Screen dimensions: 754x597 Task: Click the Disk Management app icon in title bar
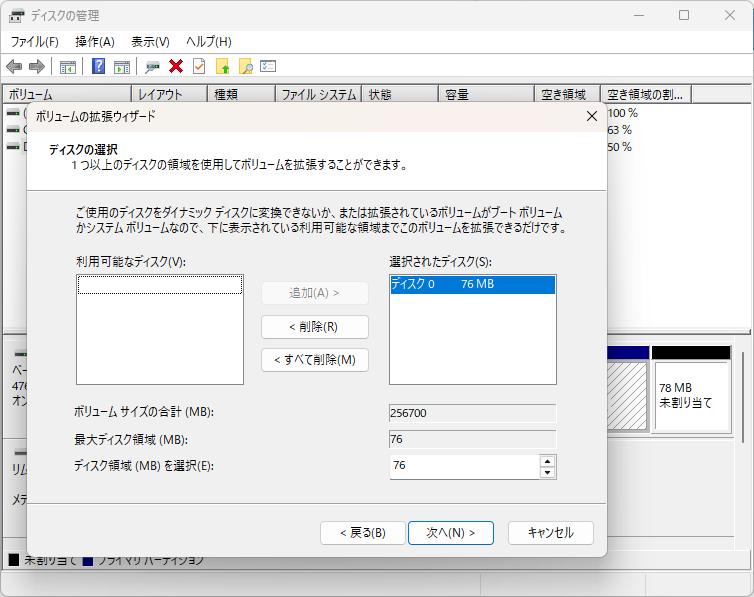(x=16, y=16)
